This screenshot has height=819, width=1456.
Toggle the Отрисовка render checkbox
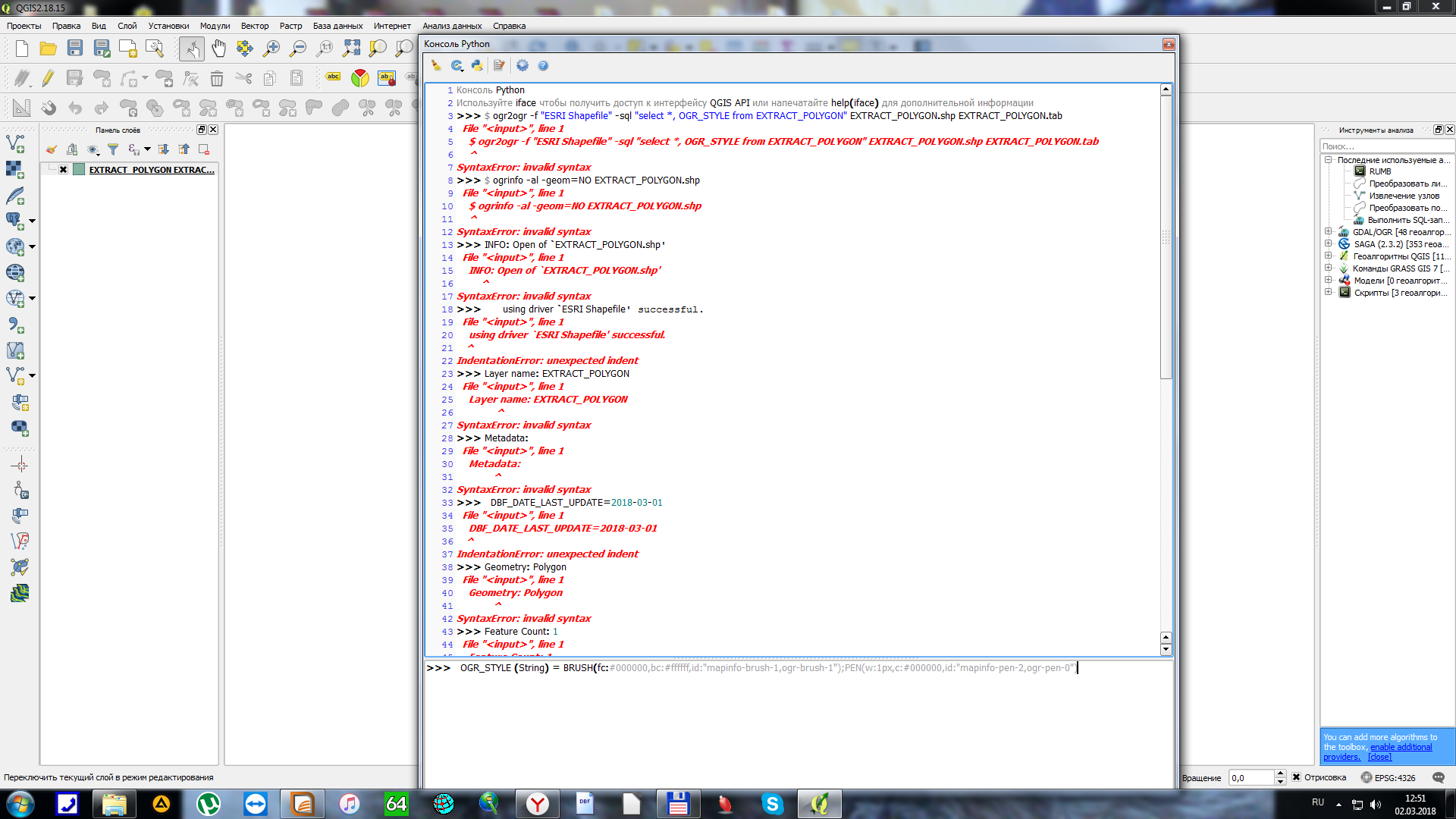[1297, 777]
